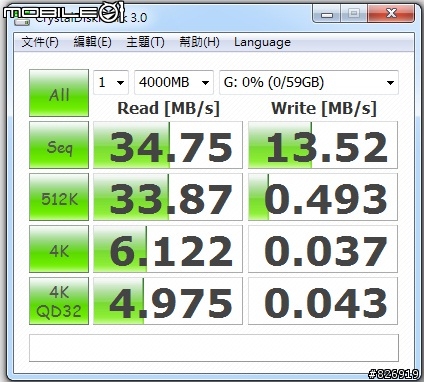This screenshot has height=382, width=424.
Task: Click the 4K QD32 write result 0.043
Action: [323, 301]
